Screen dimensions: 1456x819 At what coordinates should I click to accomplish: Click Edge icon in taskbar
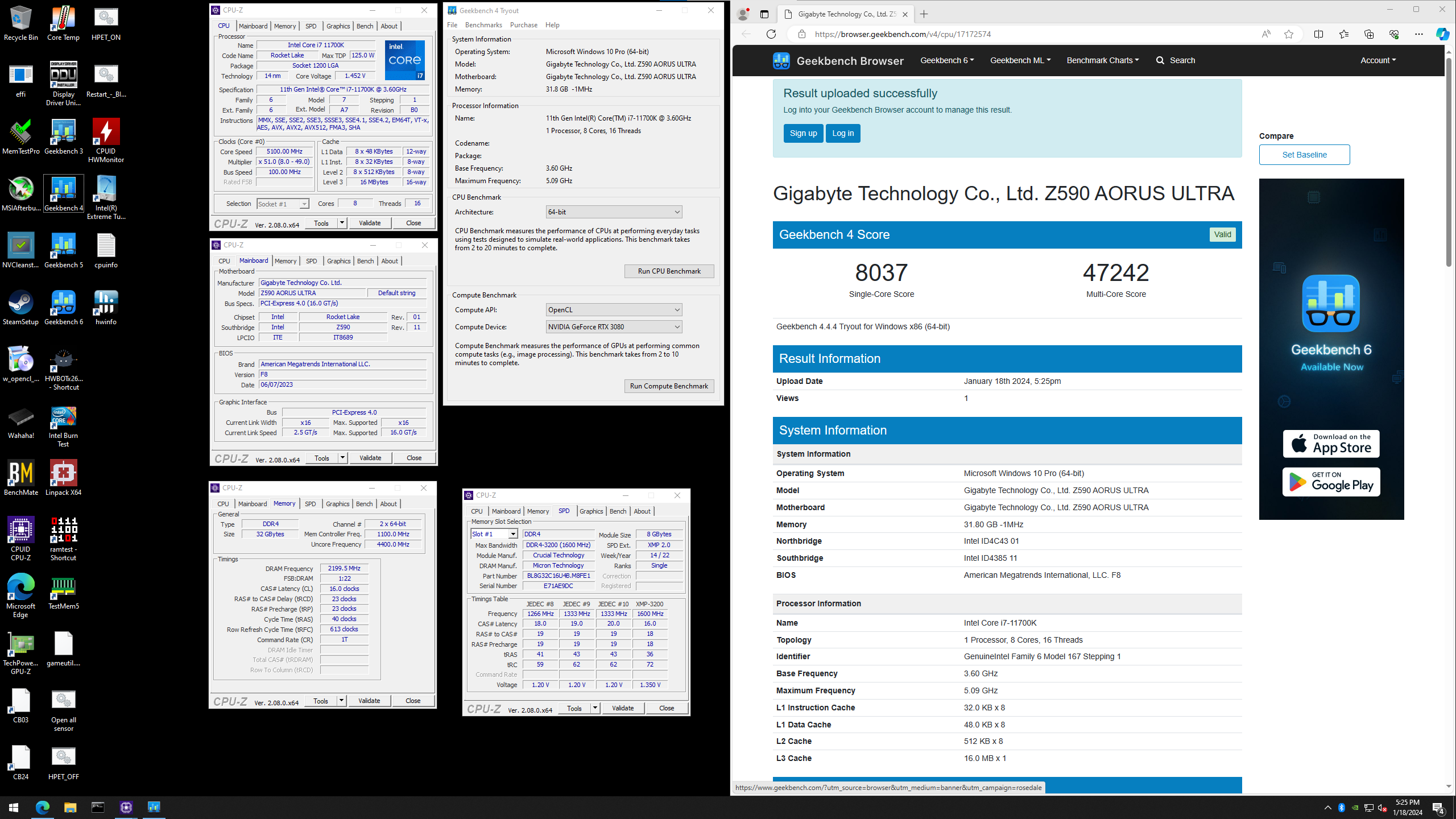42,807
